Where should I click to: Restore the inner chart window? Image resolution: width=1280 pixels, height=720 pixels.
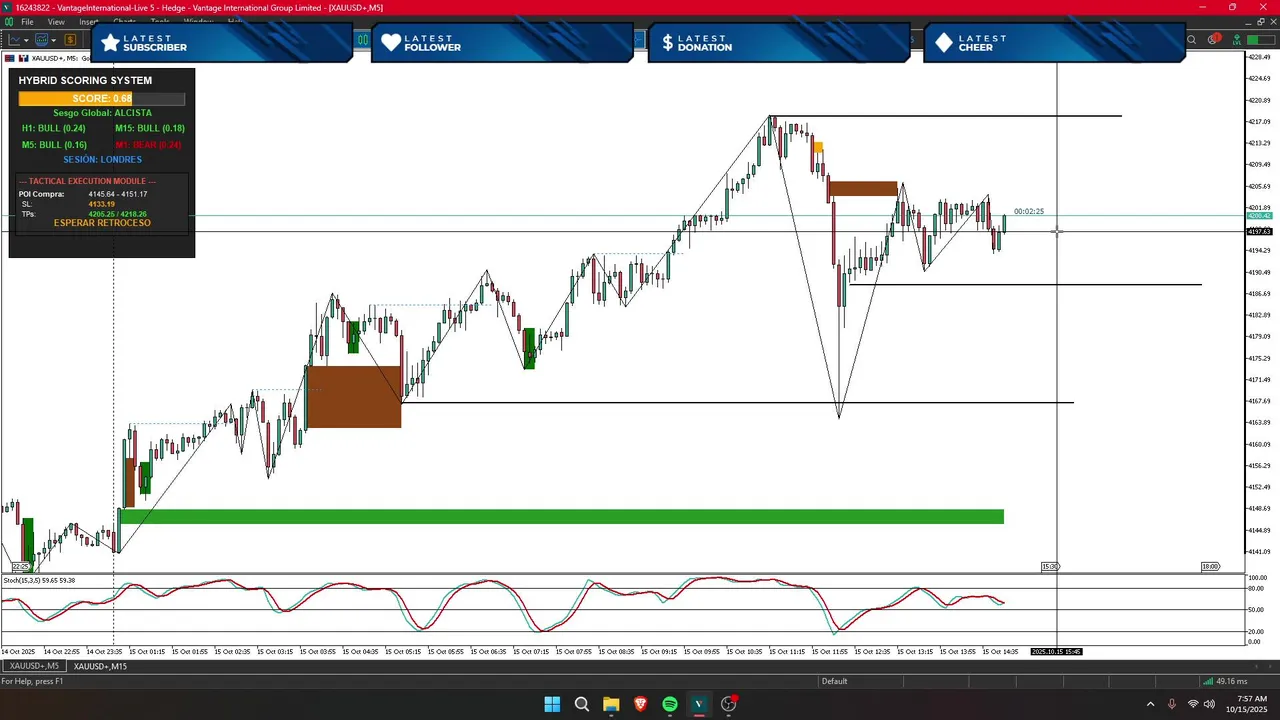pyautogui.click(x=1261, y=22)
